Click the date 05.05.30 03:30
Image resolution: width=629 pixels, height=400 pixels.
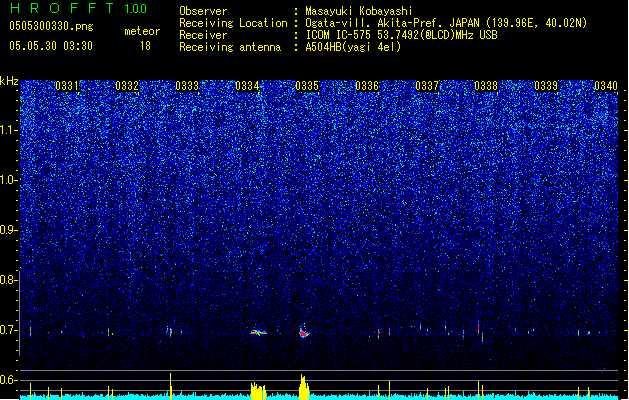coord(51,46)
